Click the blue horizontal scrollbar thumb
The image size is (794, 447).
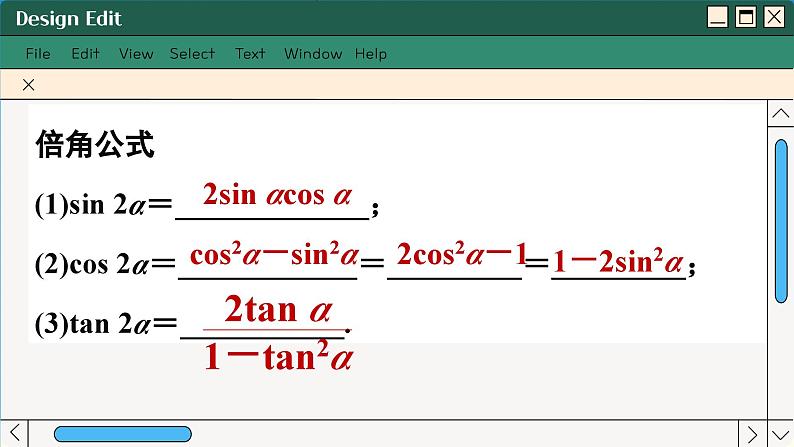click(122, 433)
